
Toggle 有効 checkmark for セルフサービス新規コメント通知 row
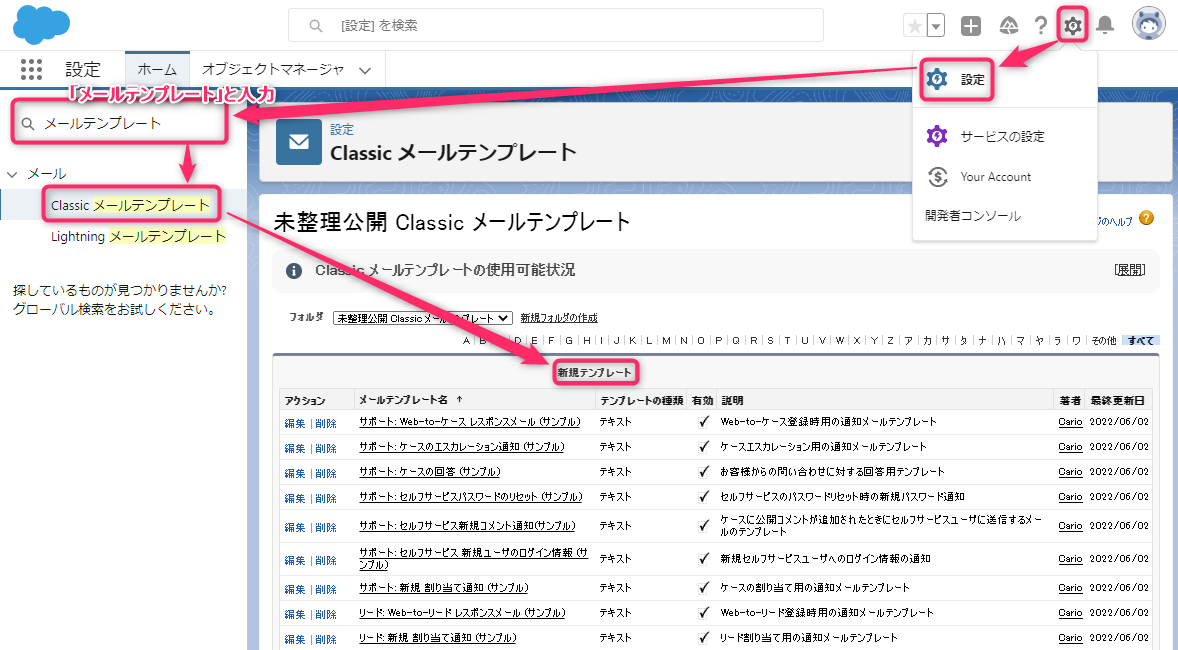pyautogui.click(x=703, y=526)
